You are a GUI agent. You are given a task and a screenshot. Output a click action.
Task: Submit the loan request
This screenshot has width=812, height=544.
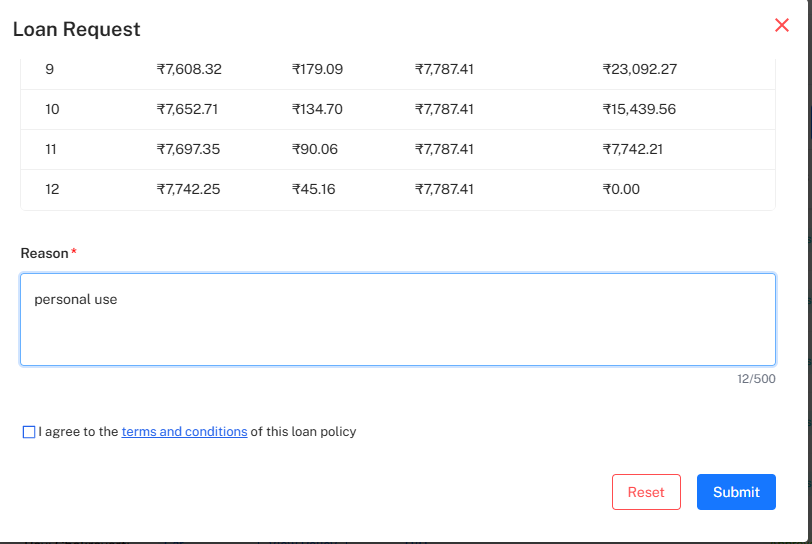click(x=736, y=492)
